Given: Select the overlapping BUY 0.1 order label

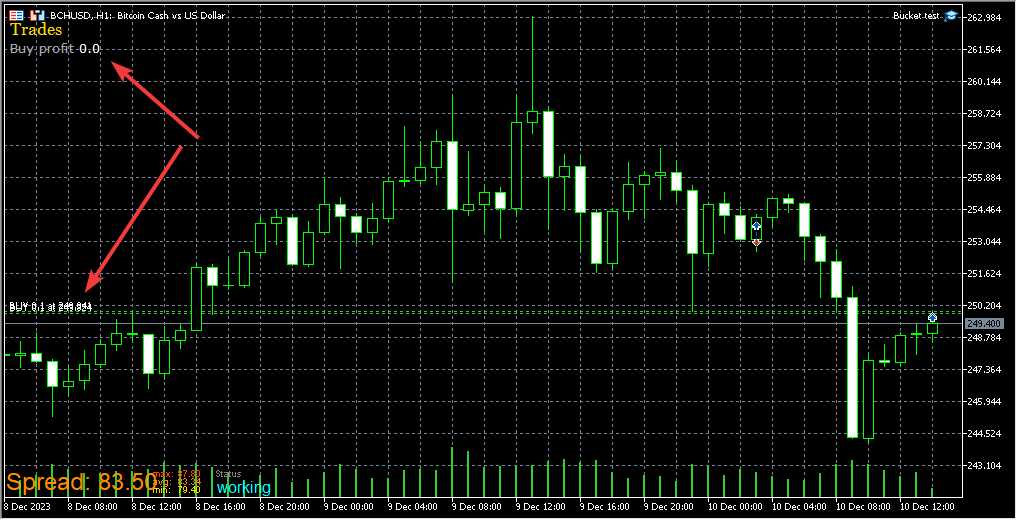Looking at the screenshot, I should (x=51, y=307).
